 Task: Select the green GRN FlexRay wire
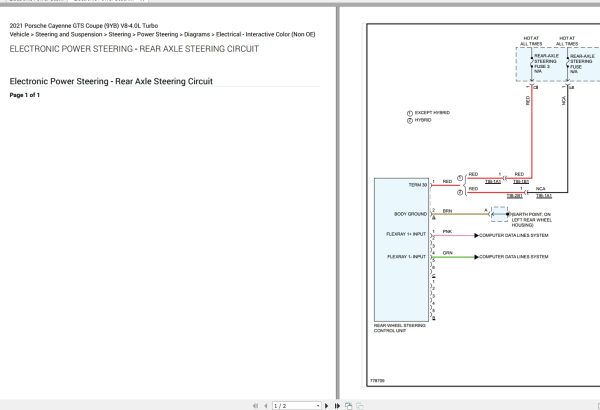pos(454,257)
